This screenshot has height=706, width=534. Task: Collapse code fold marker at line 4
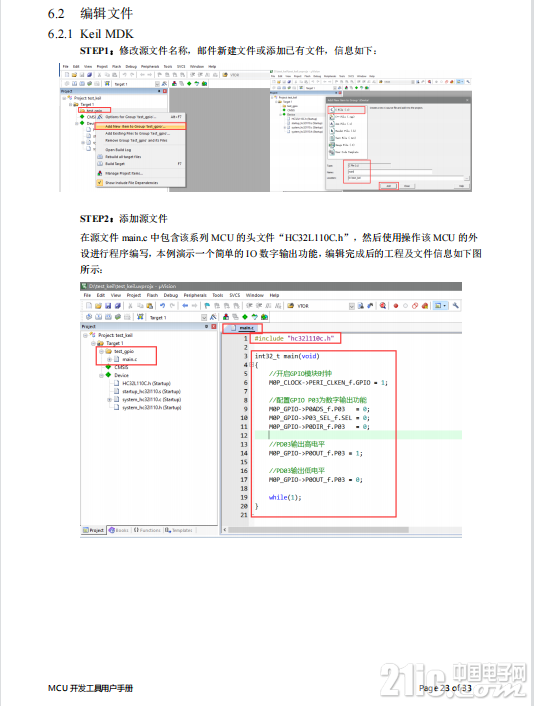pos(251,365)
